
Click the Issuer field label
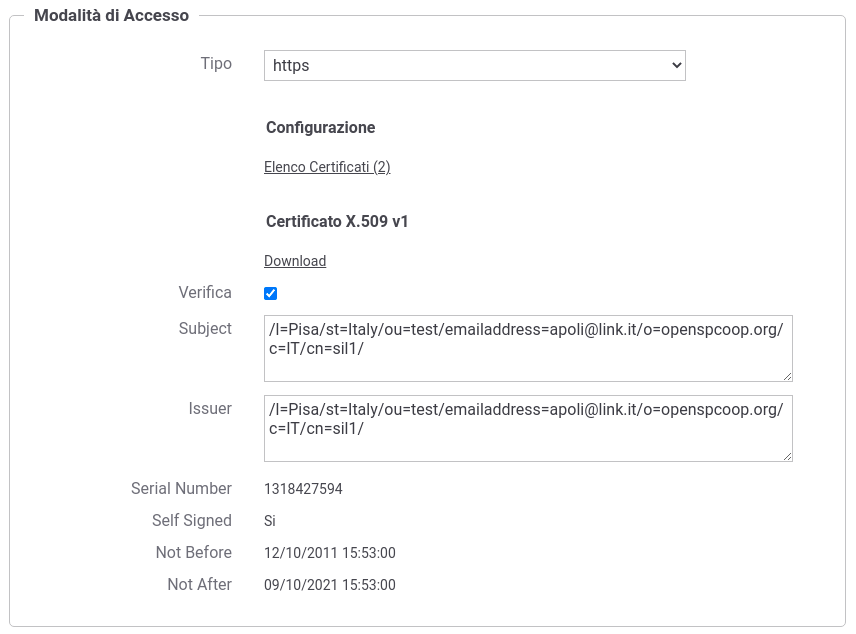tap(210, 408)
